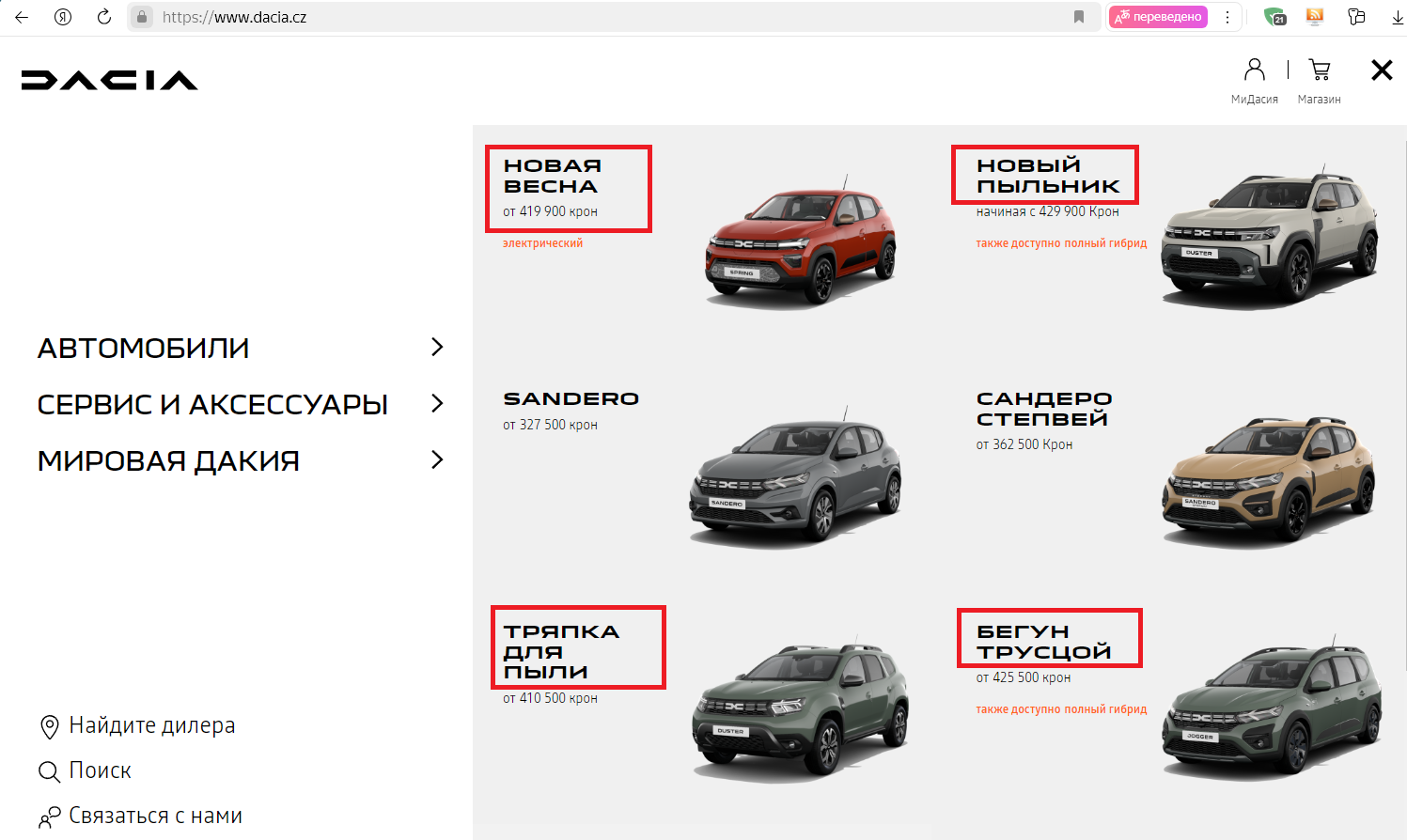The height and width of the screenshot is (840, 1407).
Task: Click the price от 425 500 крон
Action: [1023, 677]
